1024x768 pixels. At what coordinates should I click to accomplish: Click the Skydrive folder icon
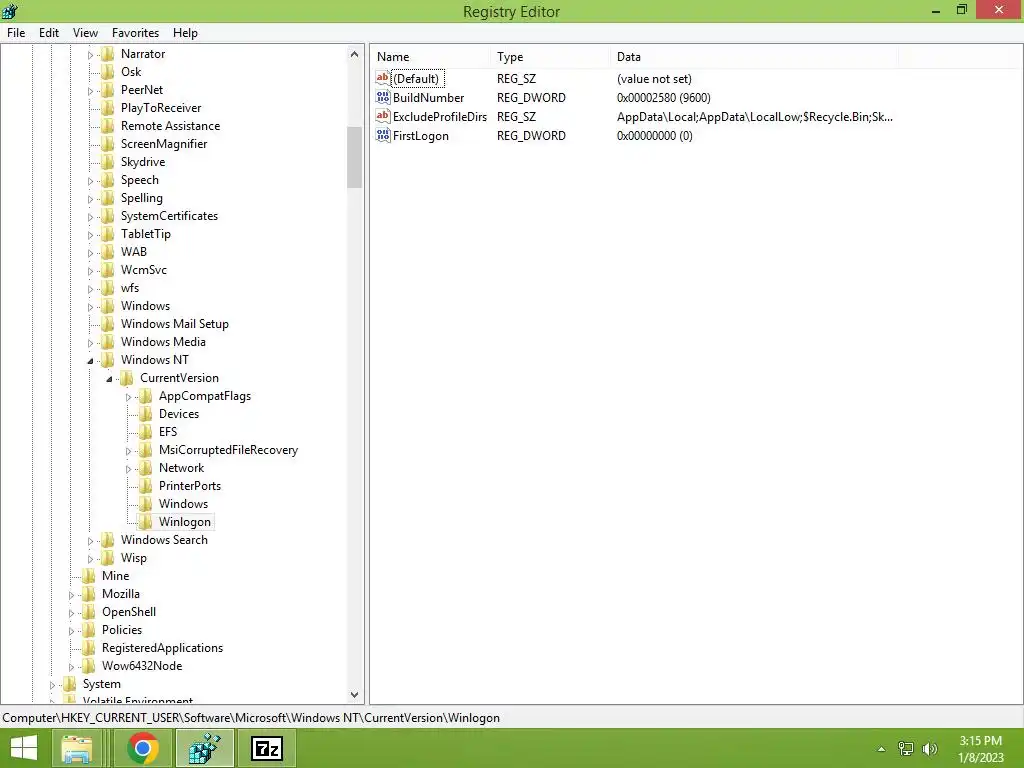pos(108,162)
